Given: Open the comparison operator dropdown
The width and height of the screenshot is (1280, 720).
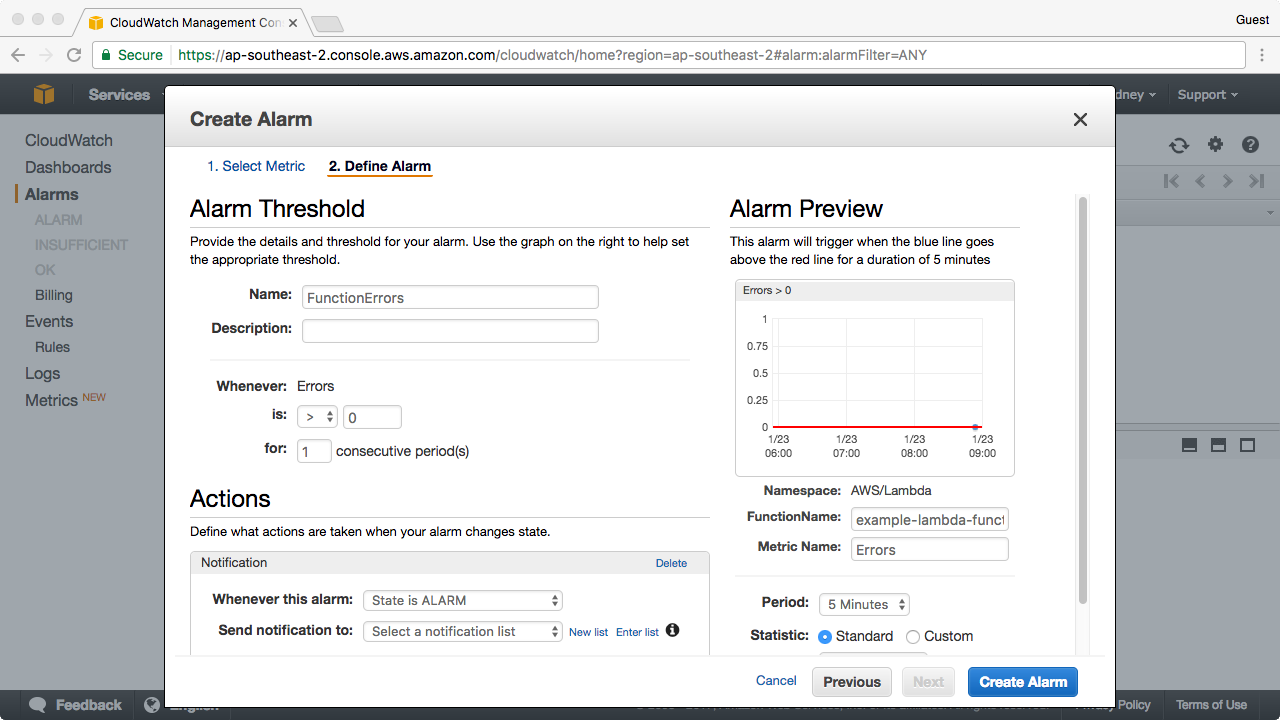Looking at the screenshot, I should (x=318, y=417).
